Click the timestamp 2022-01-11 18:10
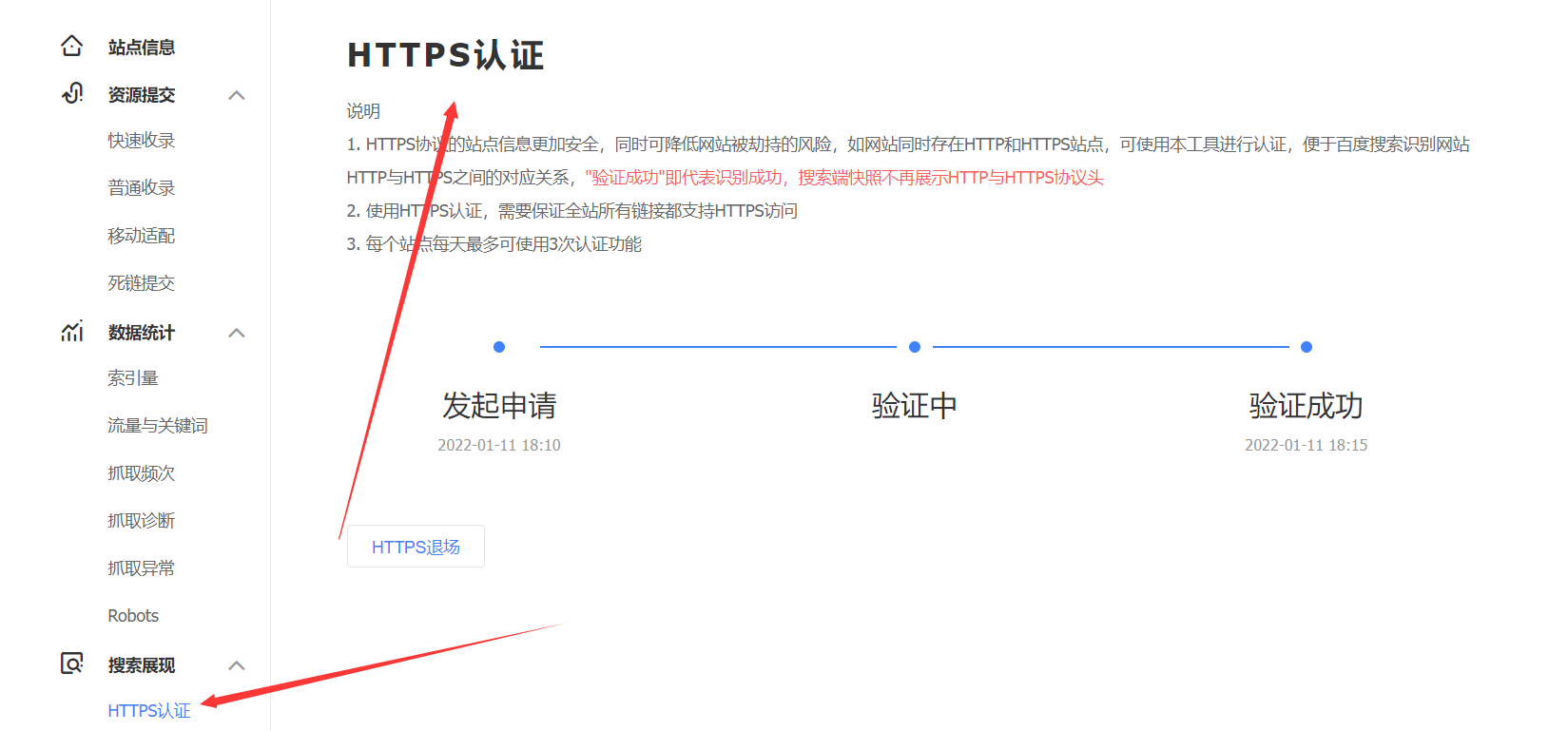This screenshot has height=731, width=1568. (499, 445)
